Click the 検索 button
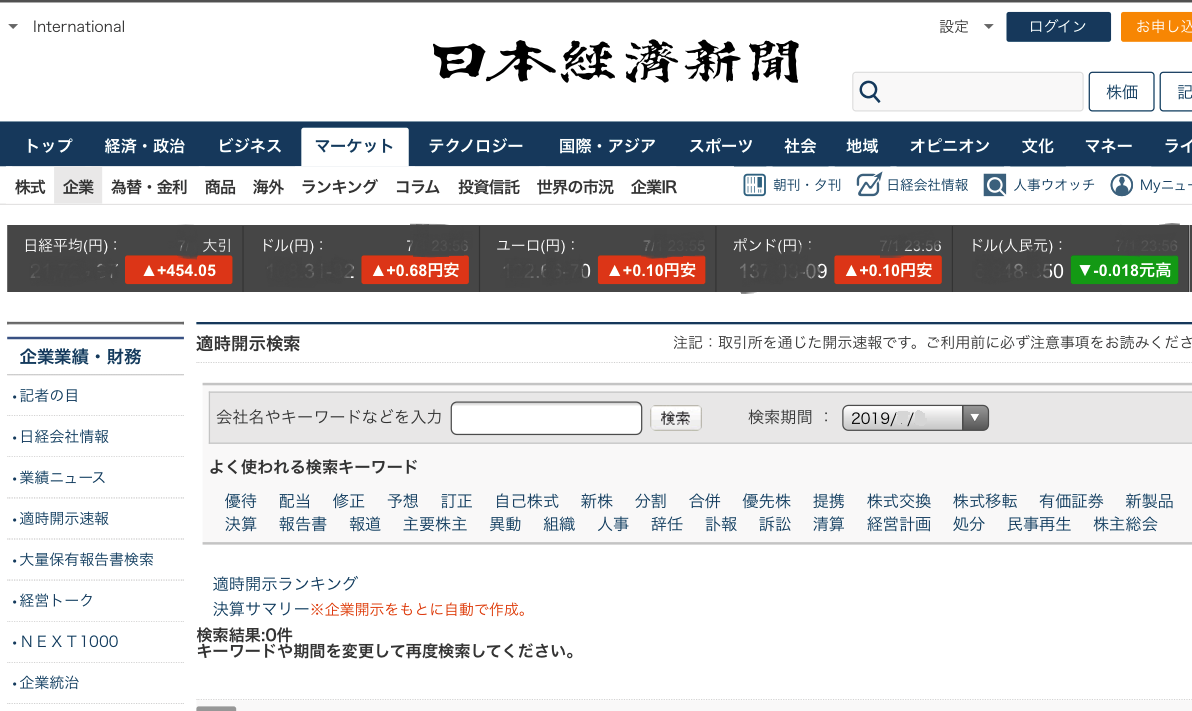1192x711 pixels. tap(675, 417)
